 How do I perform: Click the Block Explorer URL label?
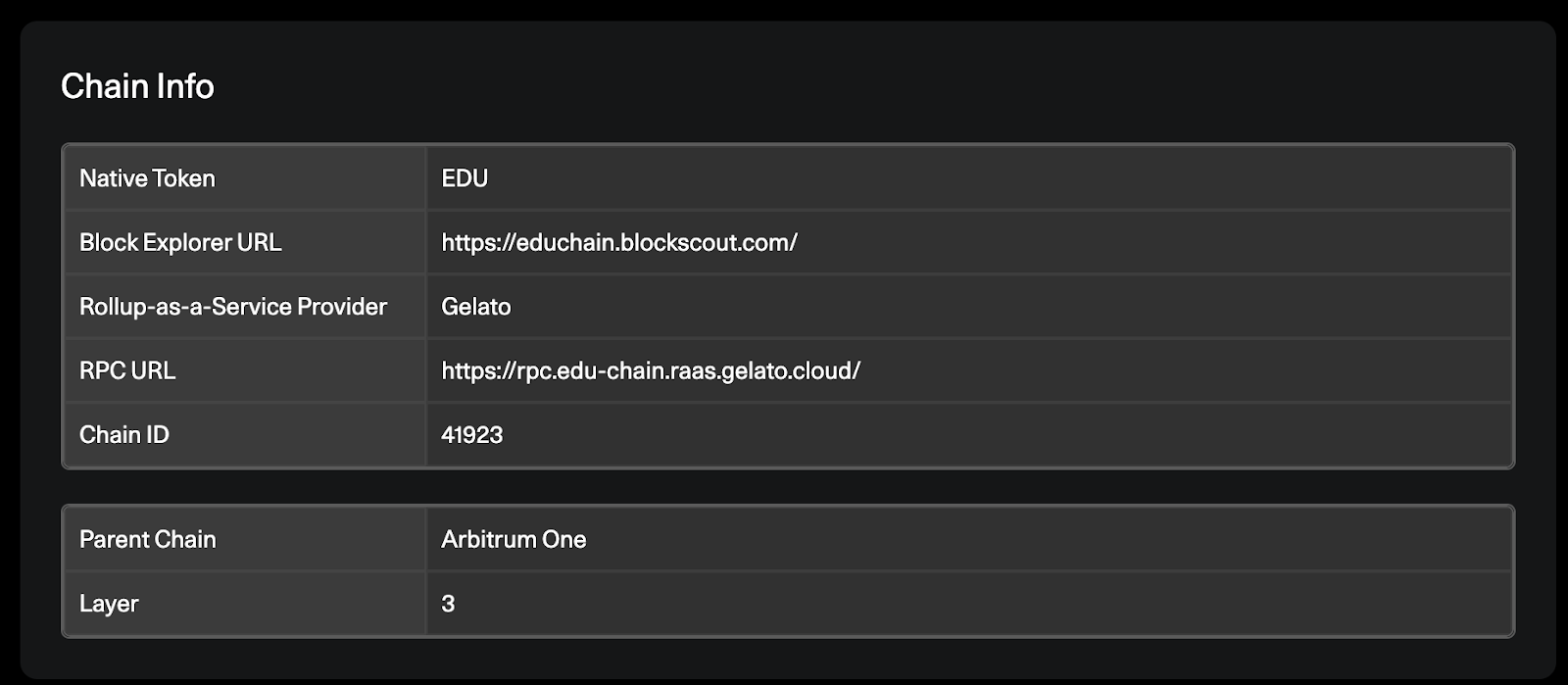[x=180, y=243]
